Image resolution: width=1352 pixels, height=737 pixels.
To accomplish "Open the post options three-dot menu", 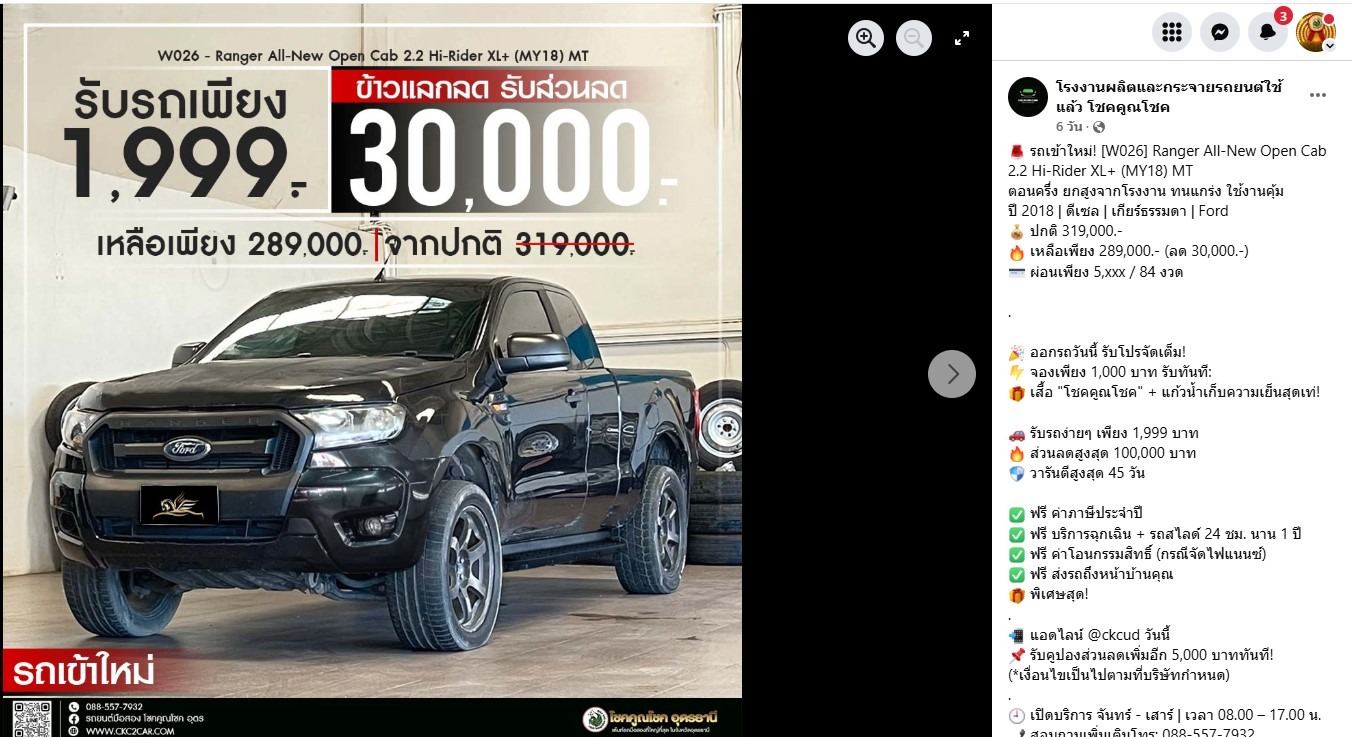I will (1318, 96).
